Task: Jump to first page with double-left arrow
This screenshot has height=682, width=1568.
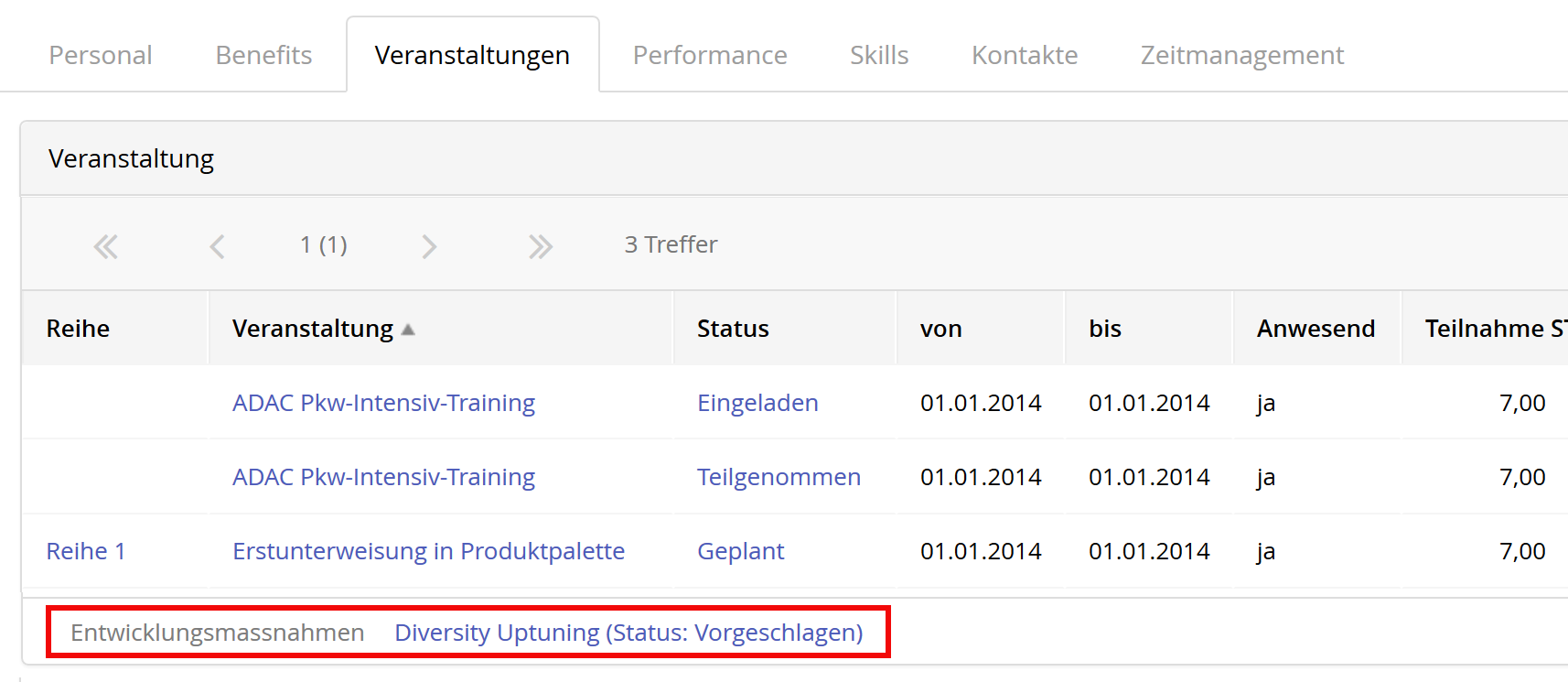Action: 105,246
